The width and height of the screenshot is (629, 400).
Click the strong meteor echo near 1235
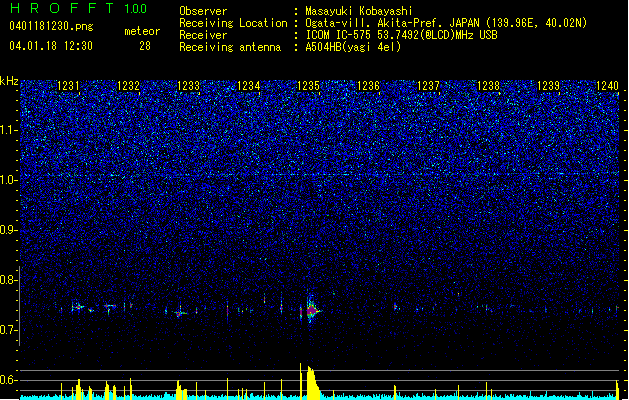(311, 311)
